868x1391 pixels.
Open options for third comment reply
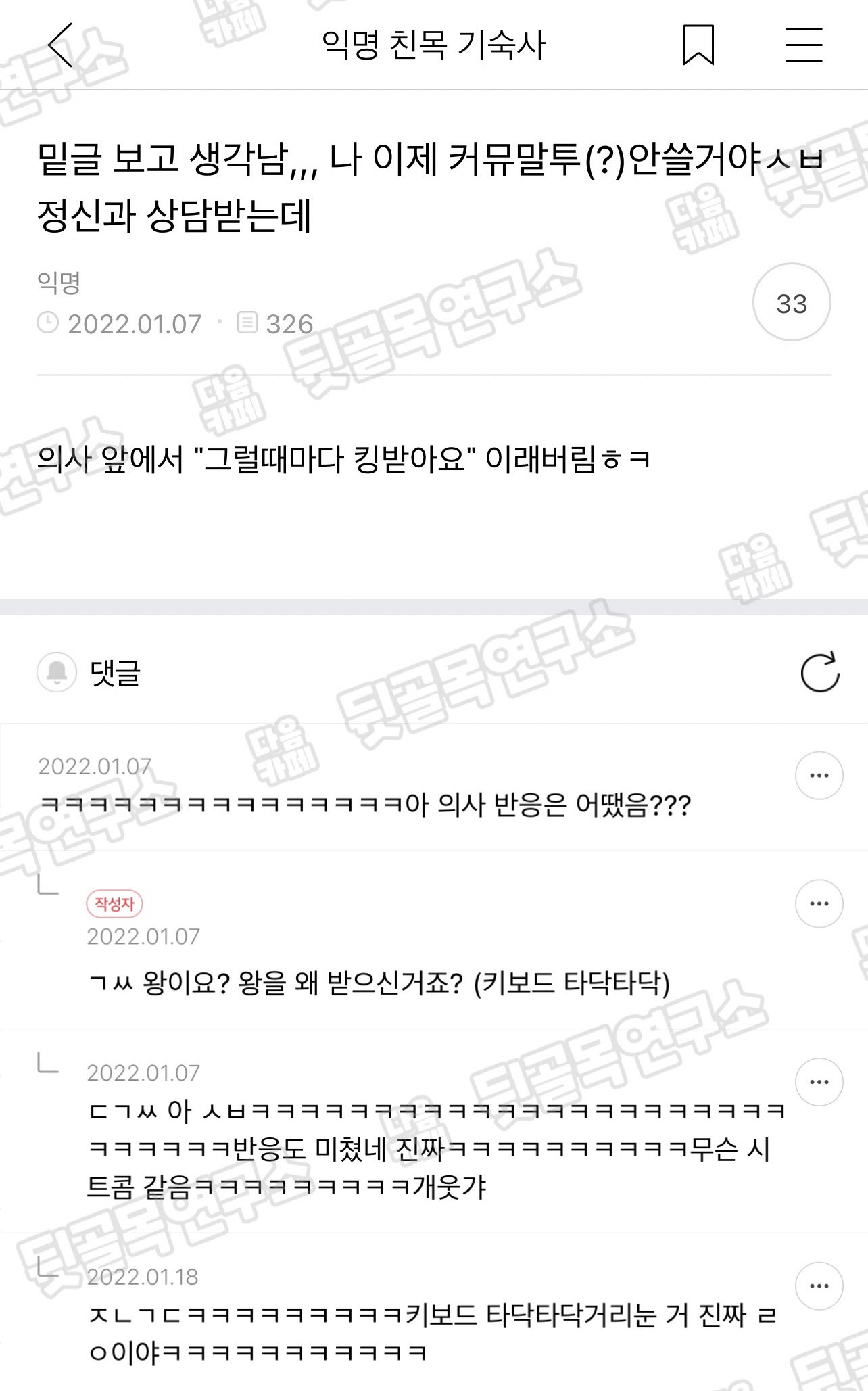(x=819, y=1082)
